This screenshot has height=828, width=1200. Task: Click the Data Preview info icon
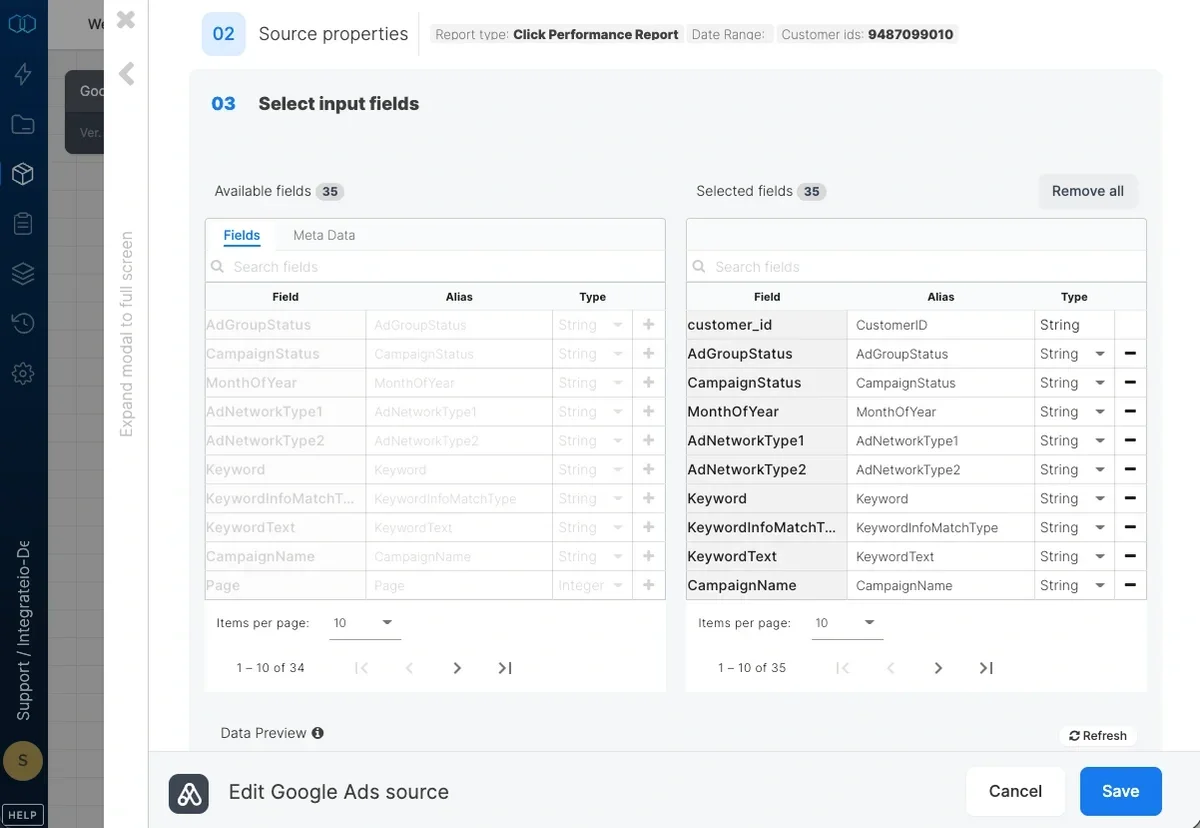318,732
